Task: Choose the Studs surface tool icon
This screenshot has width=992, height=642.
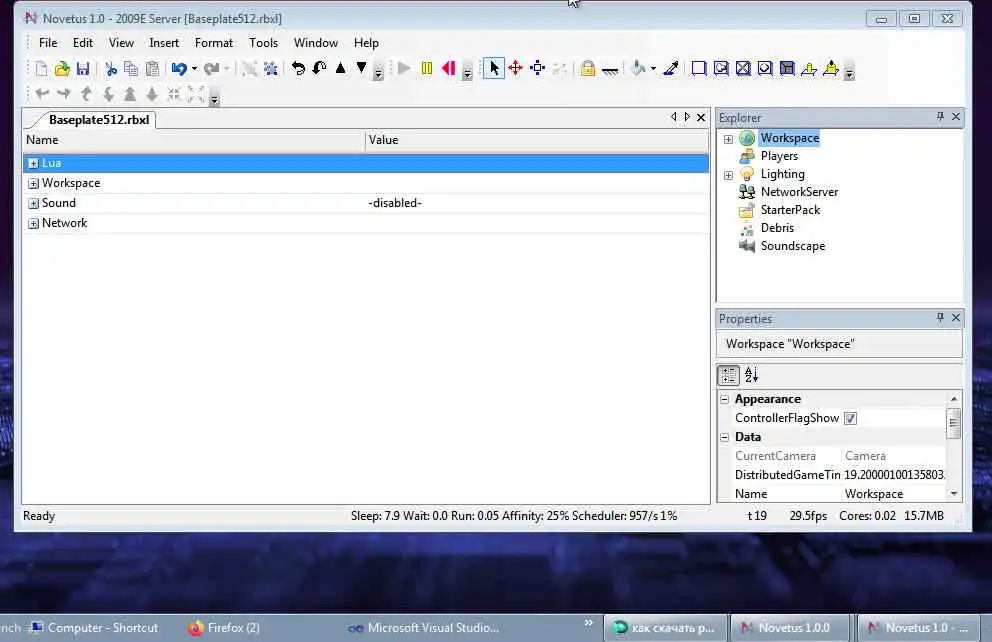Action: tap(765, 68)
